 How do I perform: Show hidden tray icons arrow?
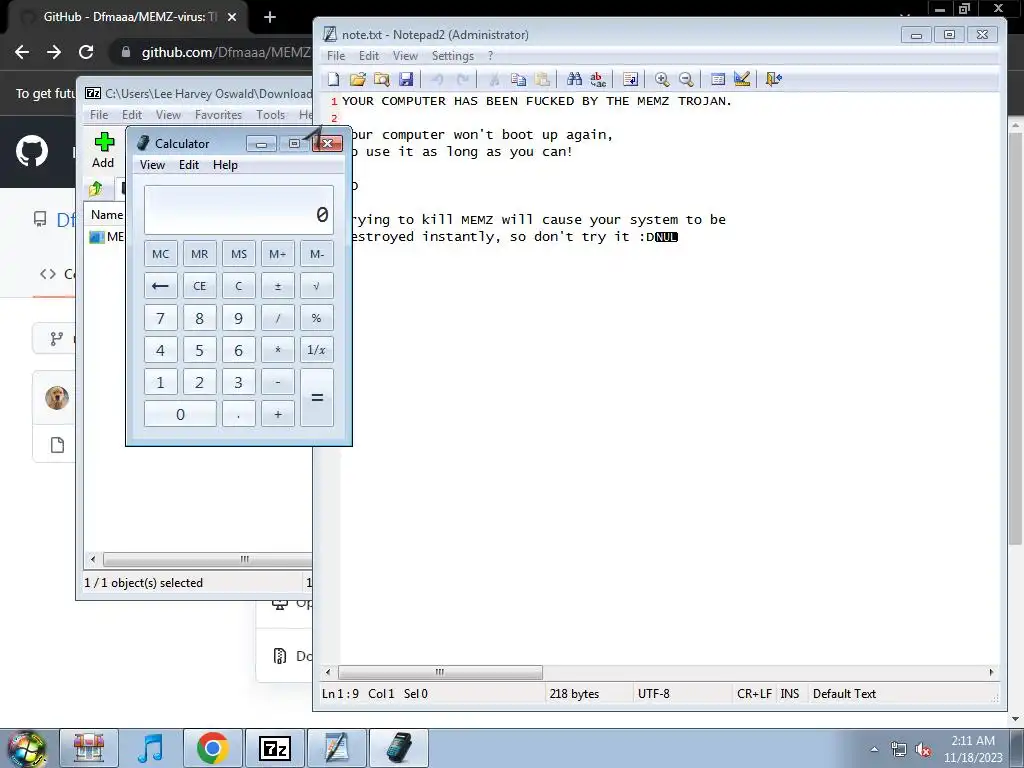pos(874,750)
